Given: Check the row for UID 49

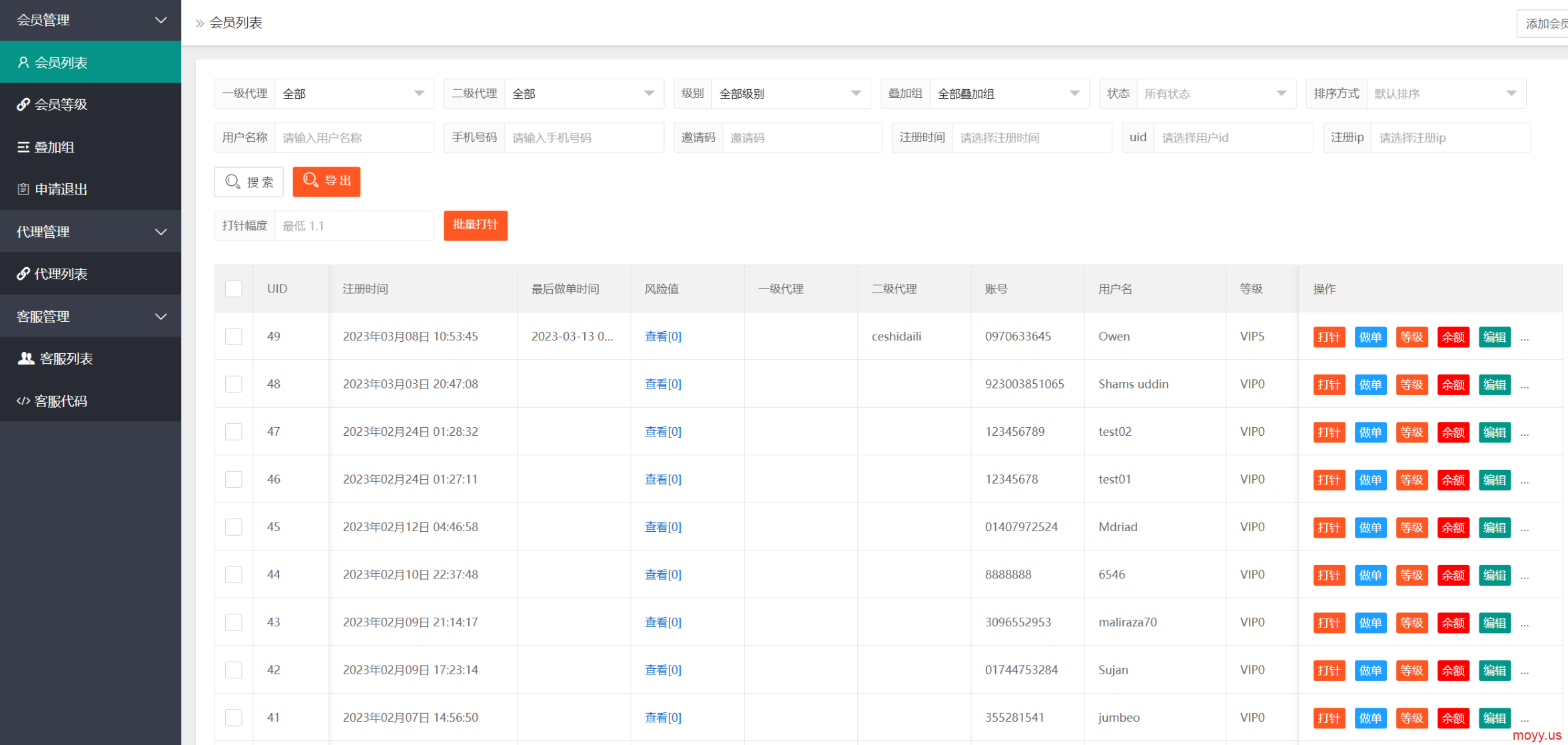Looking at the screenshot, I should [x=233, y=336].
